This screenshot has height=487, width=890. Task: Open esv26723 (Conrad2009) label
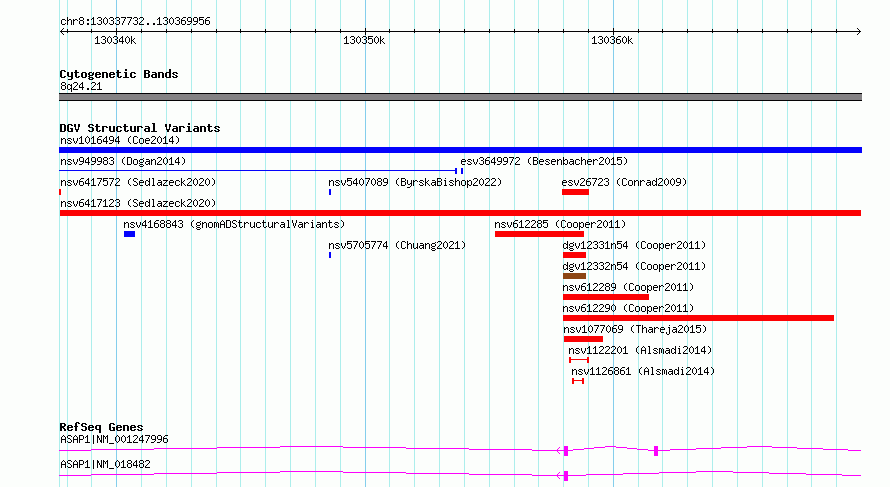(x=624, y=182)
